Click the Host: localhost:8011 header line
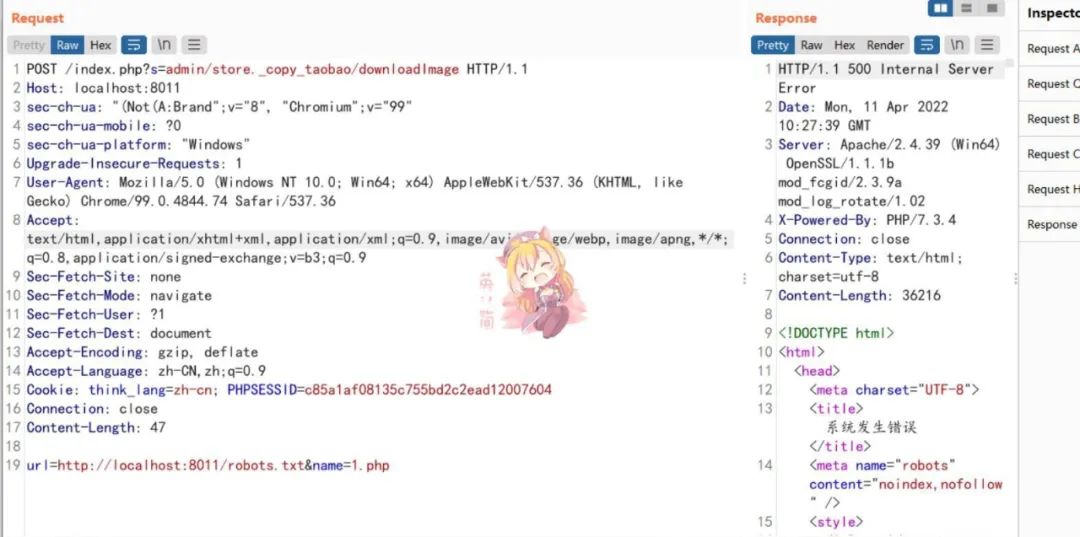Viewport: 1080px width, 537px height. click(x=103, y=88)
